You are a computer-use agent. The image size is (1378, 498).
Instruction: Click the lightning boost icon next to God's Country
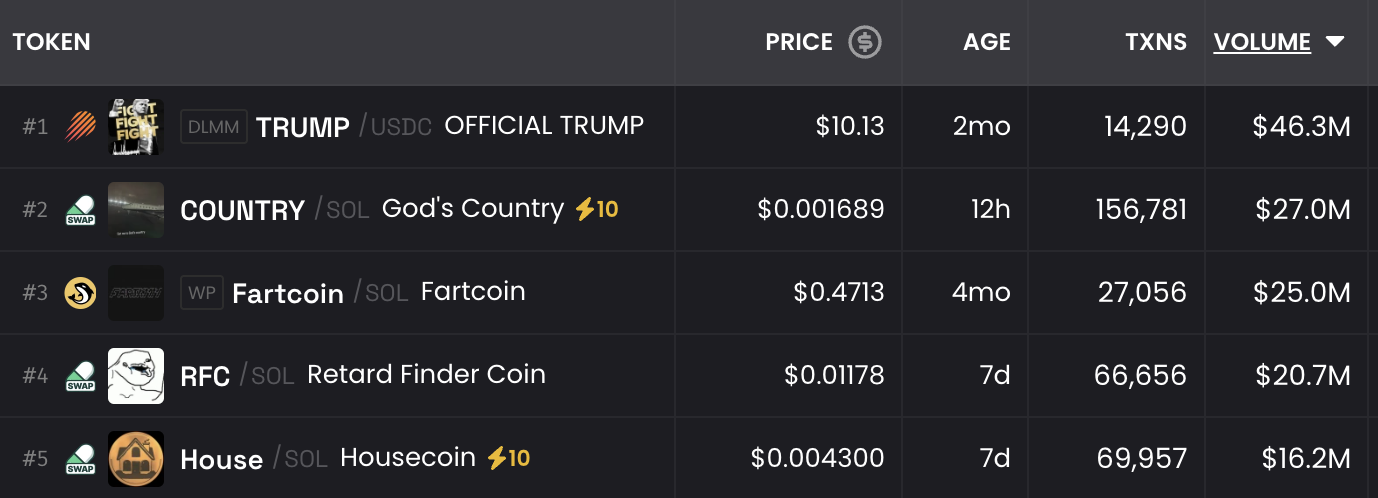pyautogui.click(x=584, y=209)
